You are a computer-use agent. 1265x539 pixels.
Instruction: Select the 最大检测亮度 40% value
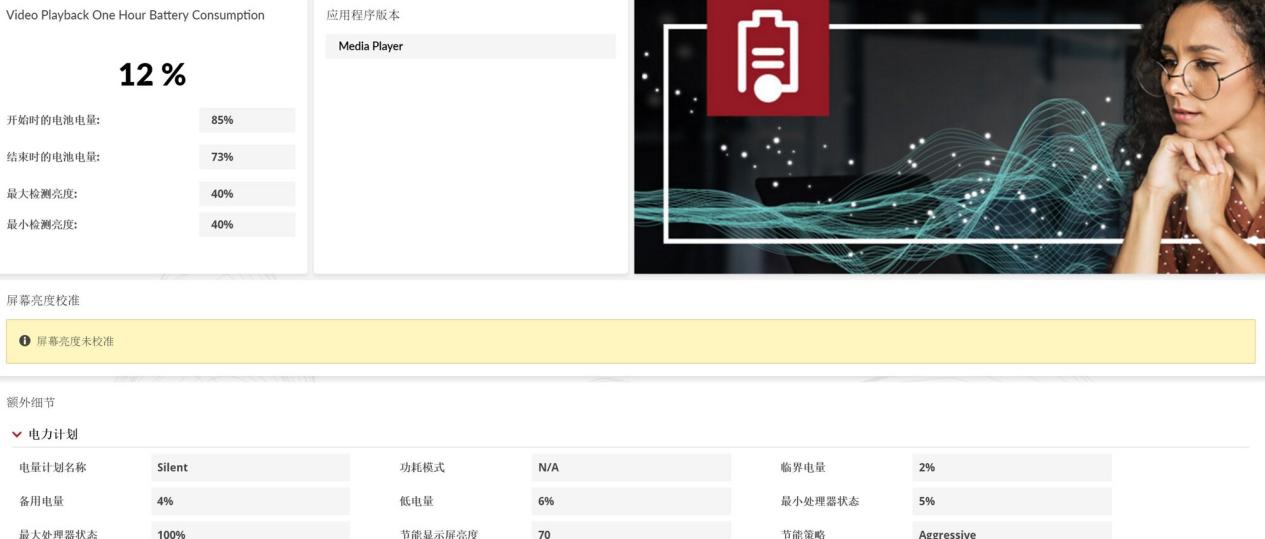246,194
